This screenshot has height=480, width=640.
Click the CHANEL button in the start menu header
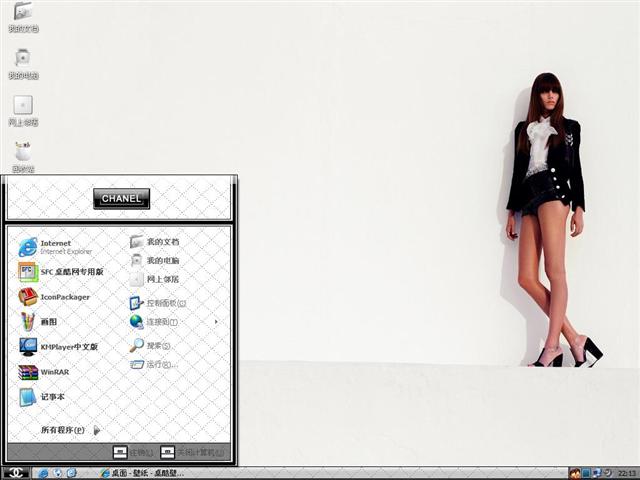[122, 199]
